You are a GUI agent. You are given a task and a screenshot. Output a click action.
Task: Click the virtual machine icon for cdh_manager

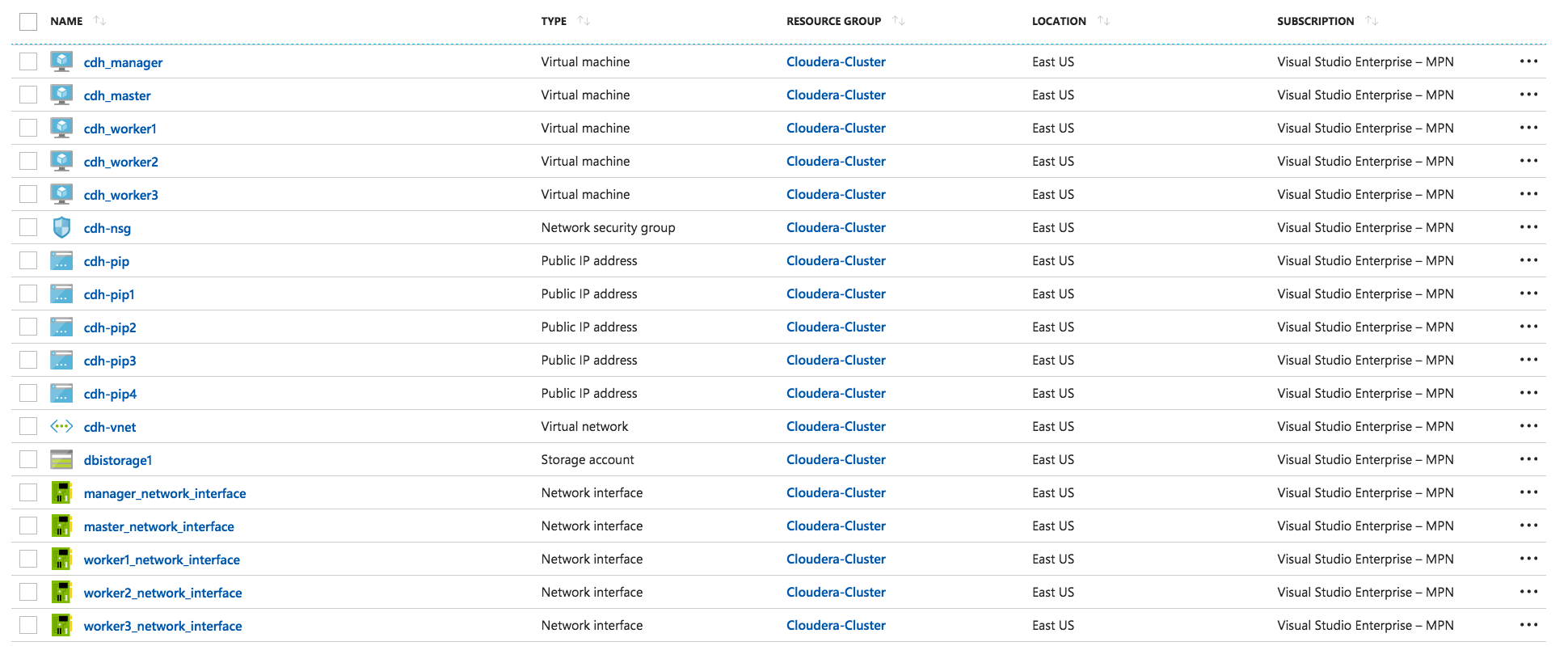click(61, 61)
